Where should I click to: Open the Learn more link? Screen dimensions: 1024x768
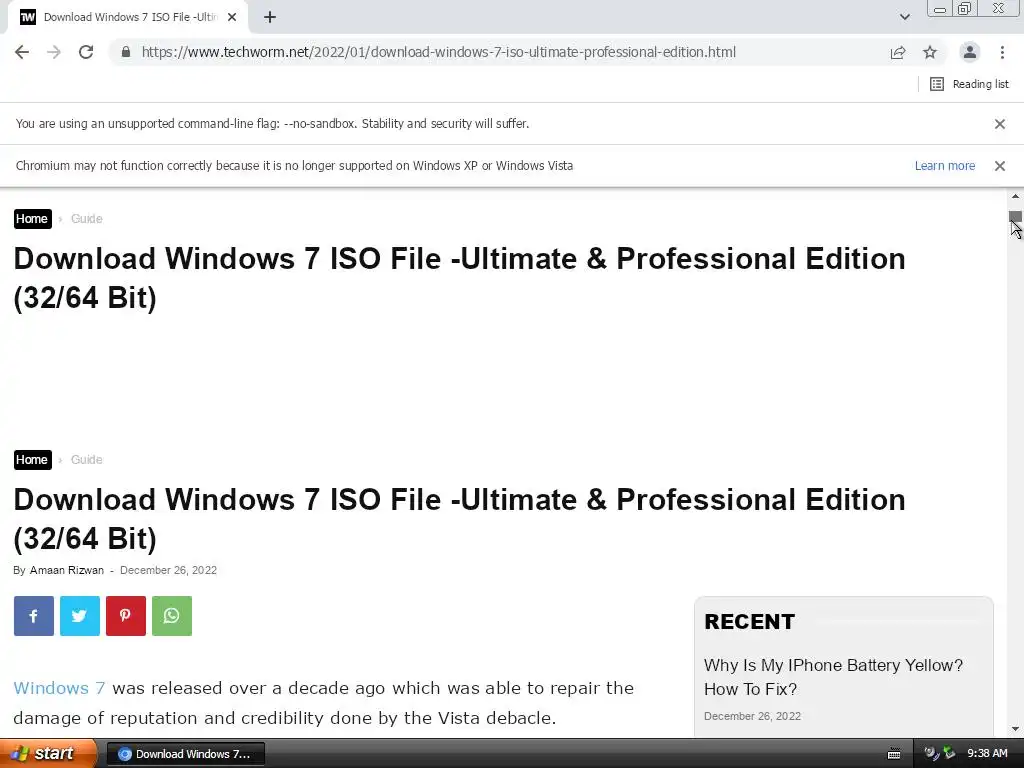tap(944, 166)
